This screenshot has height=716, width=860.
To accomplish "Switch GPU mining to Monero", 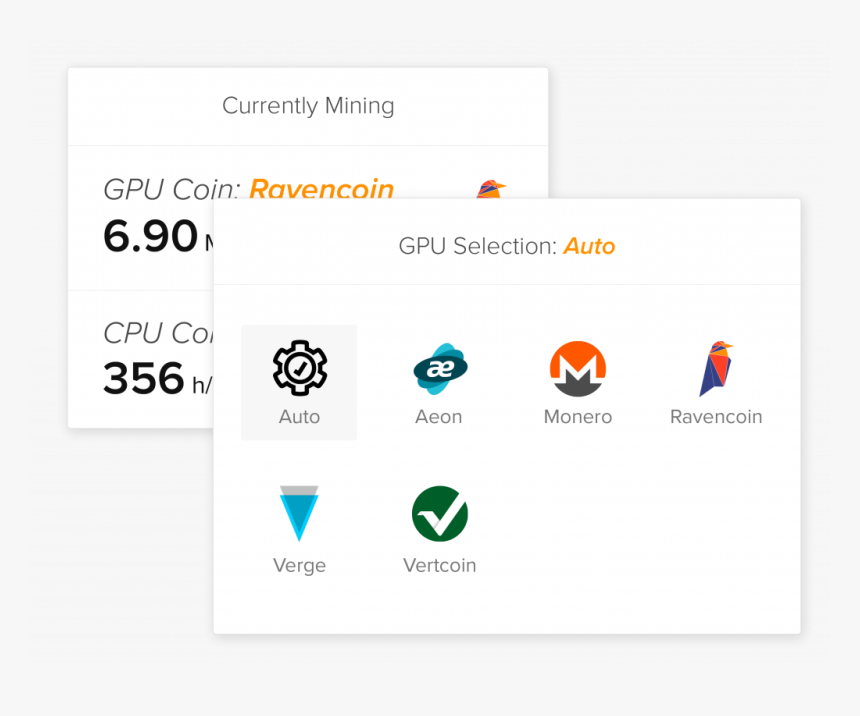I will [577, 382].
